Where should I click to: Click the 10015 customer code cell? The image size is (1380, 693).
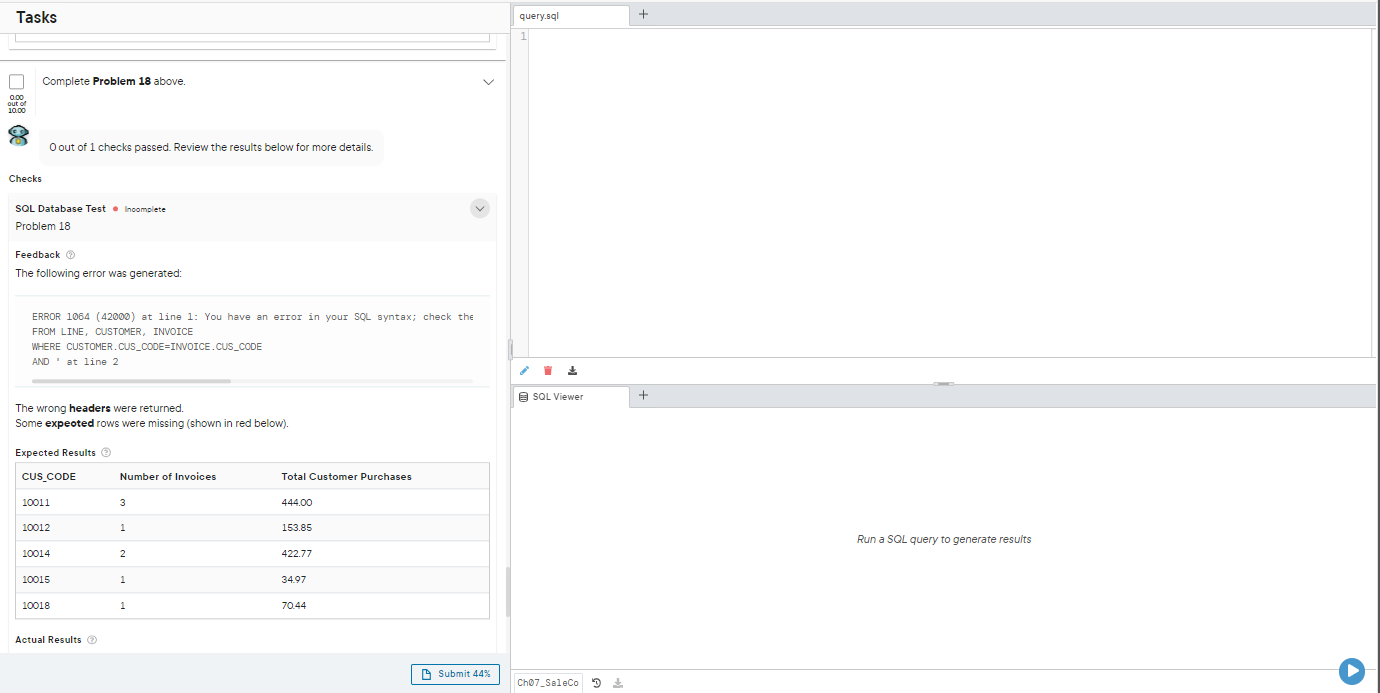point(36,580)
